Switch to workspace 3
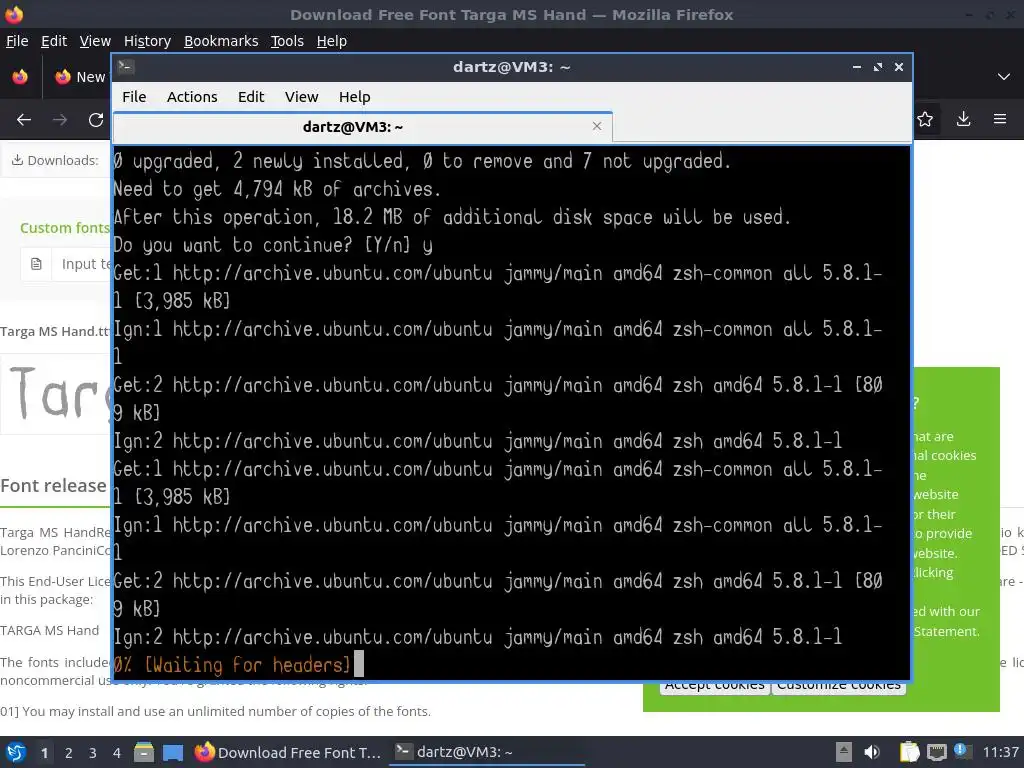1024x768 pixels. tap(93, 753)
